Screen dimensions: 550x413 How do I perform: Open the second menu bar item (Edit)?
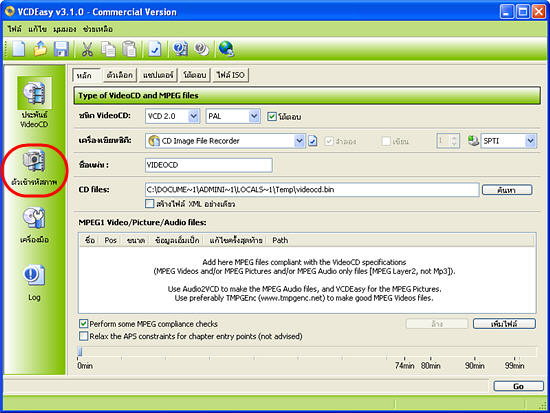click(x=37, y=29)
